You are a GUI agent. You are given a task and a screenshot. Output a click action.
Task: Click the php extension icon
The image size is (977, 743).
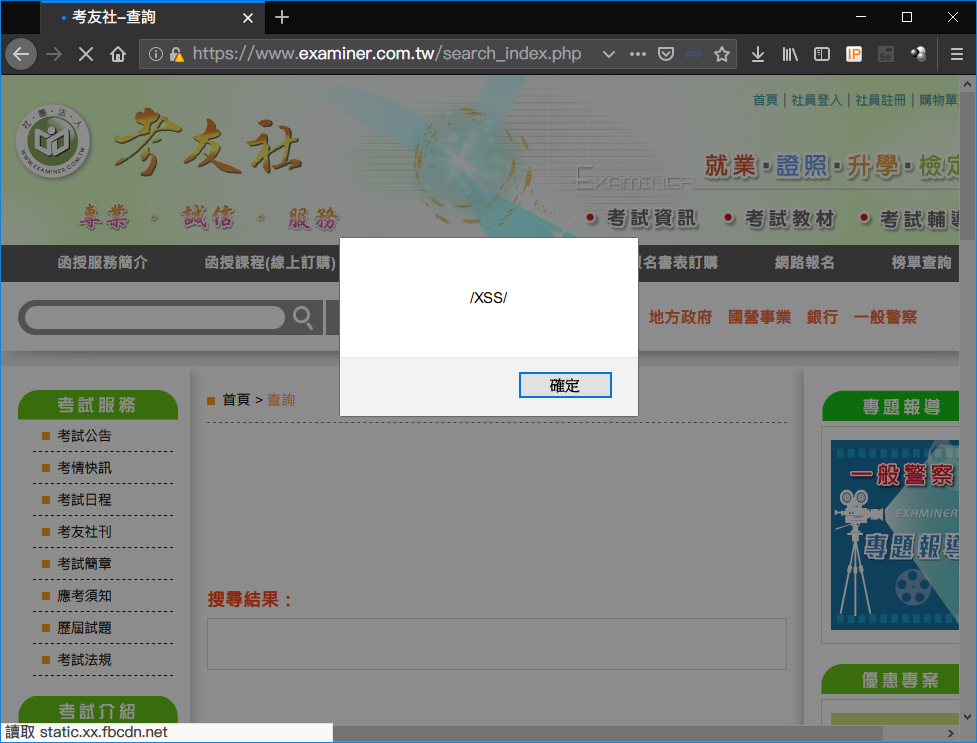pyautogui.click(x=694, y=54)
